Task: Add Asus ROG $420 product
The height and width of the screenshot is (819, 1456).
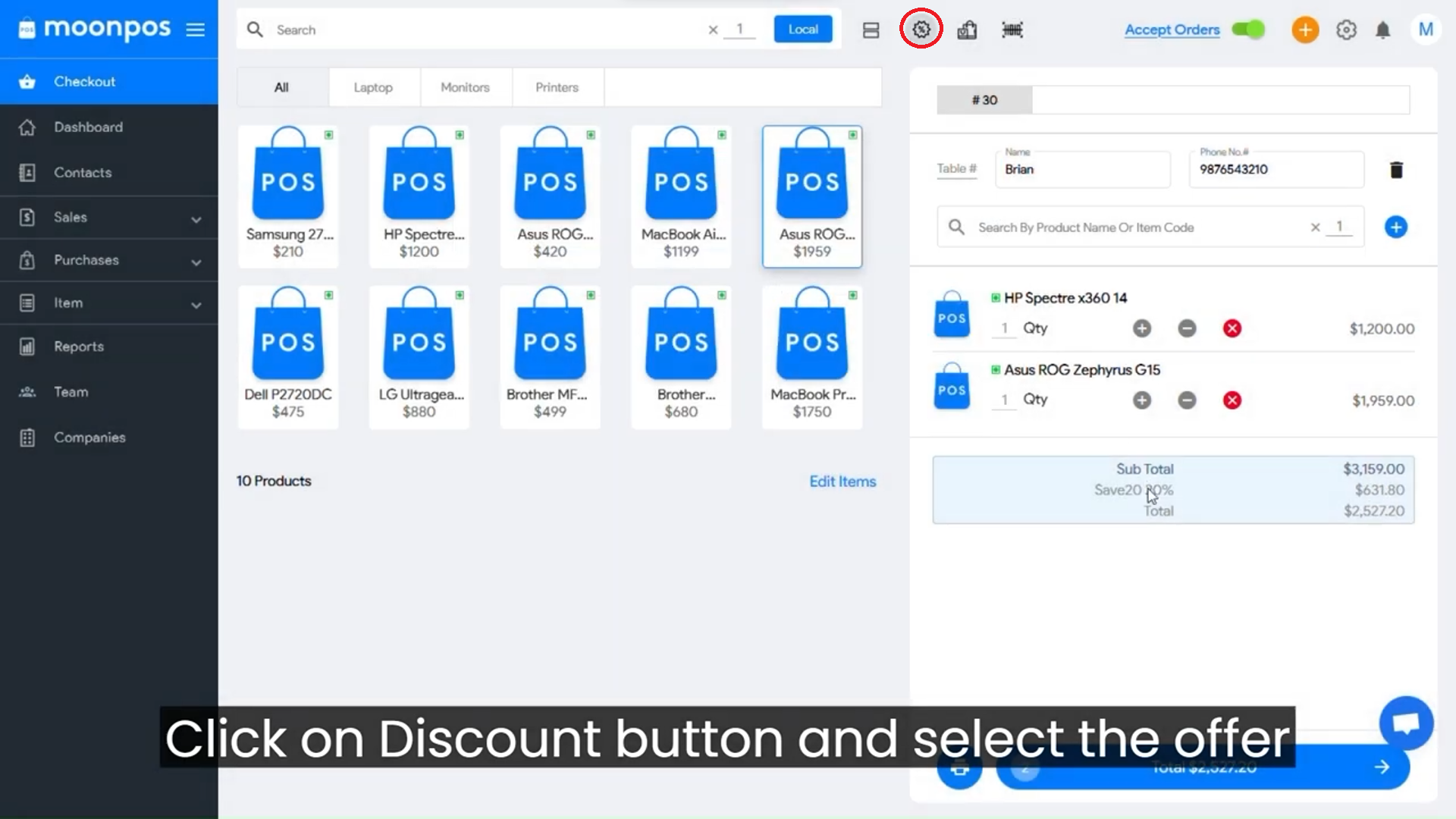Action: click(551, 196)
